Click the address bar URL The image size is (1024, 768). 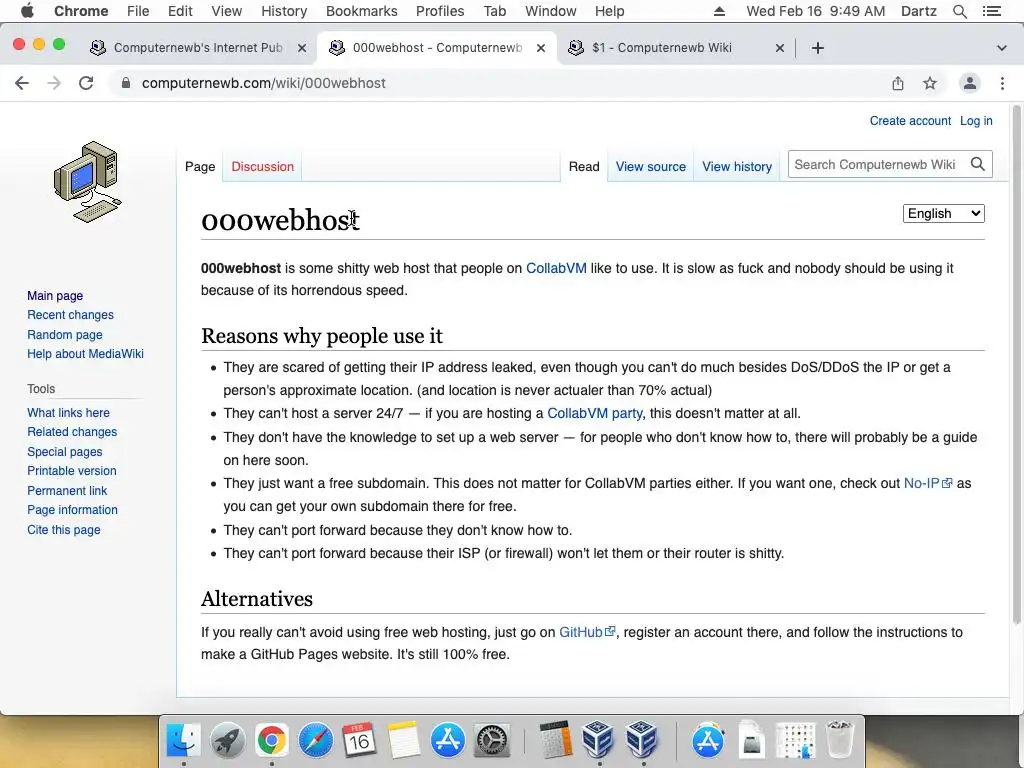(264, 83)
